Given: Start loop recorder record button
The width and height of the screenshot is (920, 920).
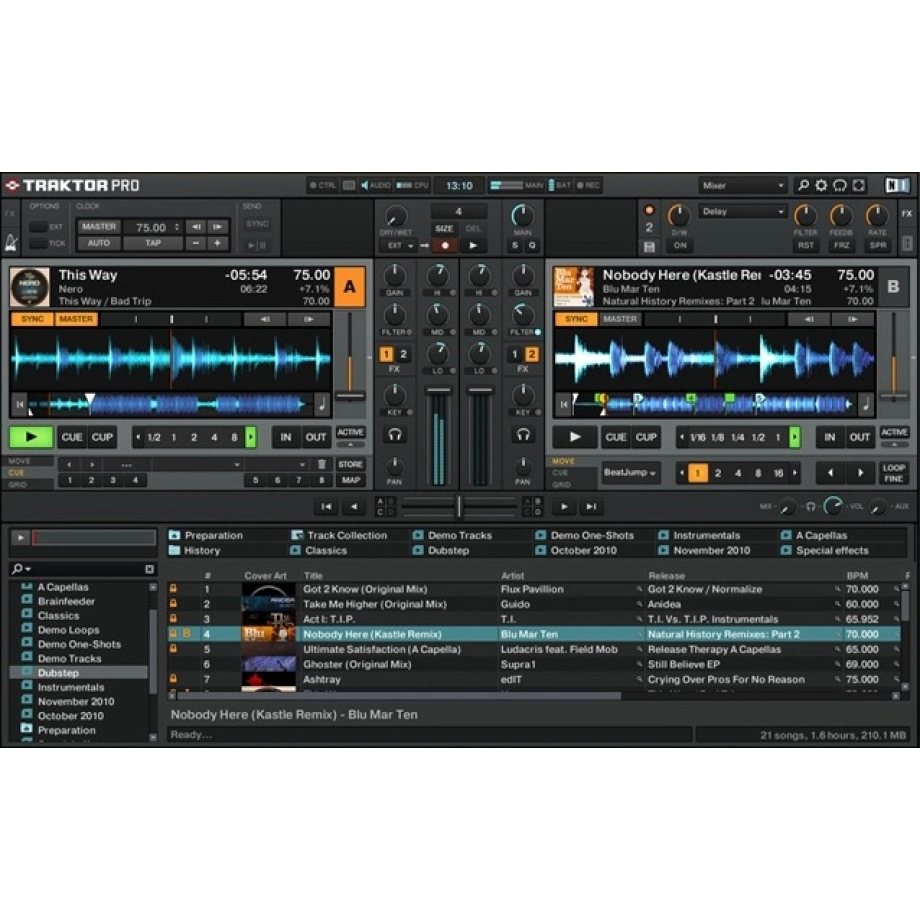Looking at the screenshot, I should click(445, 245).
